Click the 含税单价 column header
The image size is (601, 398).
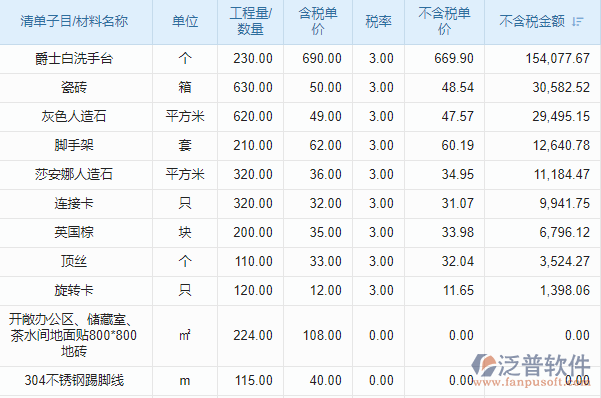[x=318, y=21]
